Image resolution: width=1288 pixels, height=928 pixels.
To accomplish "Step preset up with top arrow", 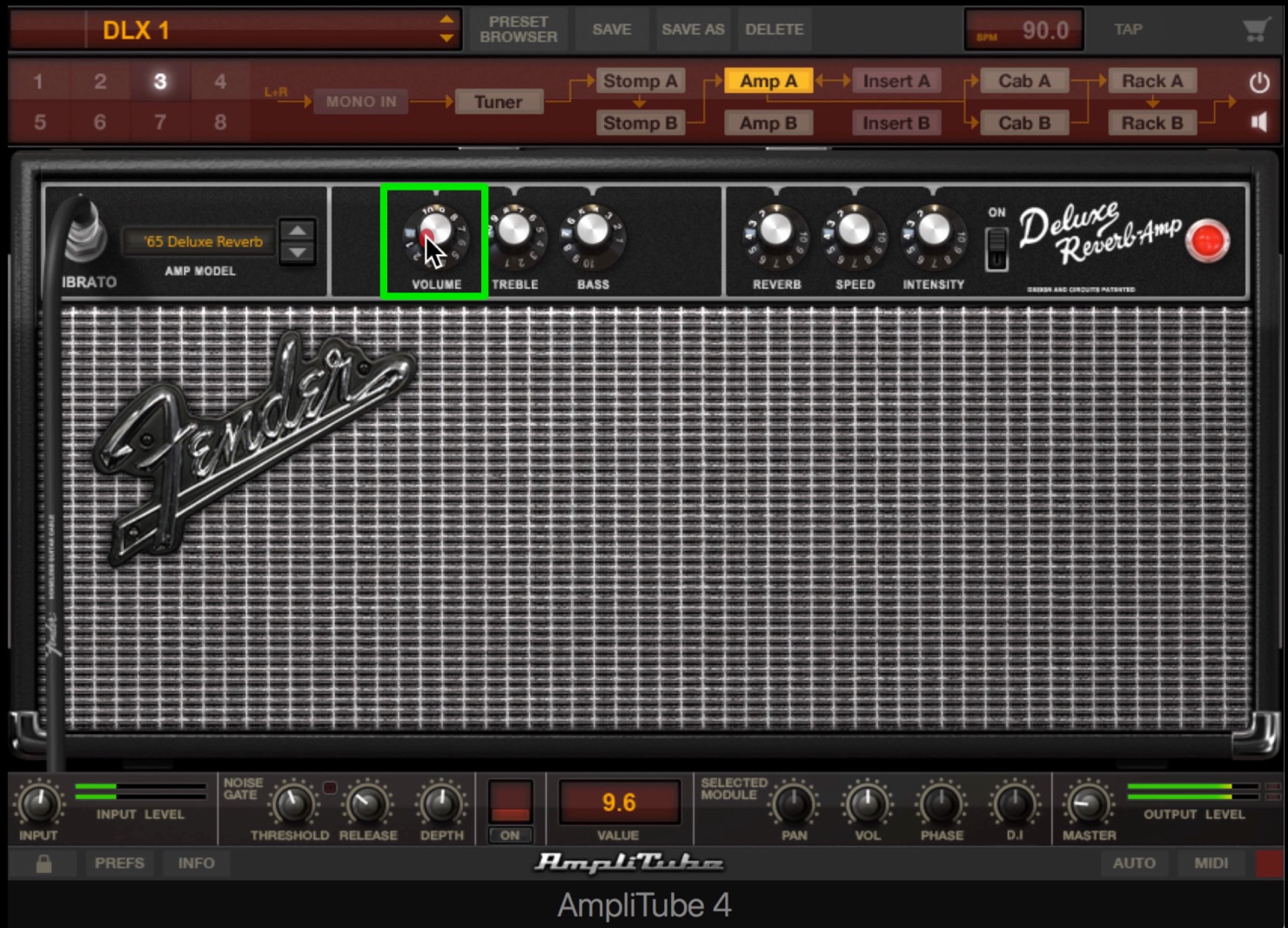I will click(x=446, y=19).
